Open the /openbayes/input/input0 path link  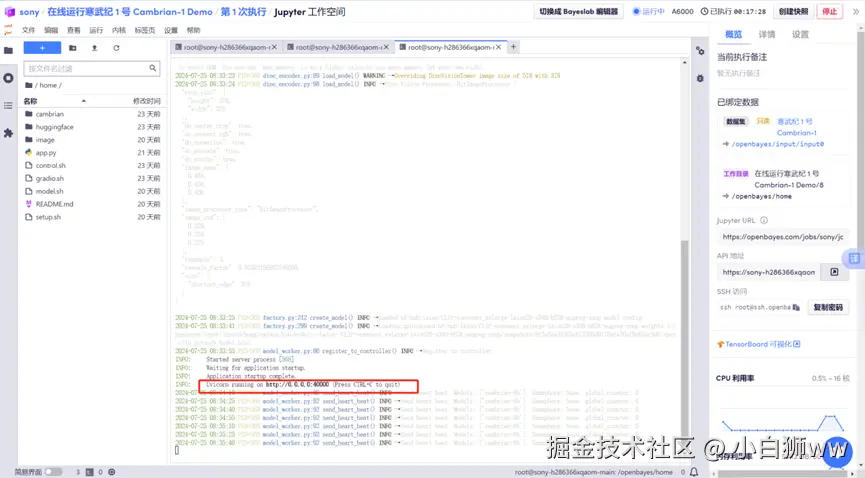[777, 144]
